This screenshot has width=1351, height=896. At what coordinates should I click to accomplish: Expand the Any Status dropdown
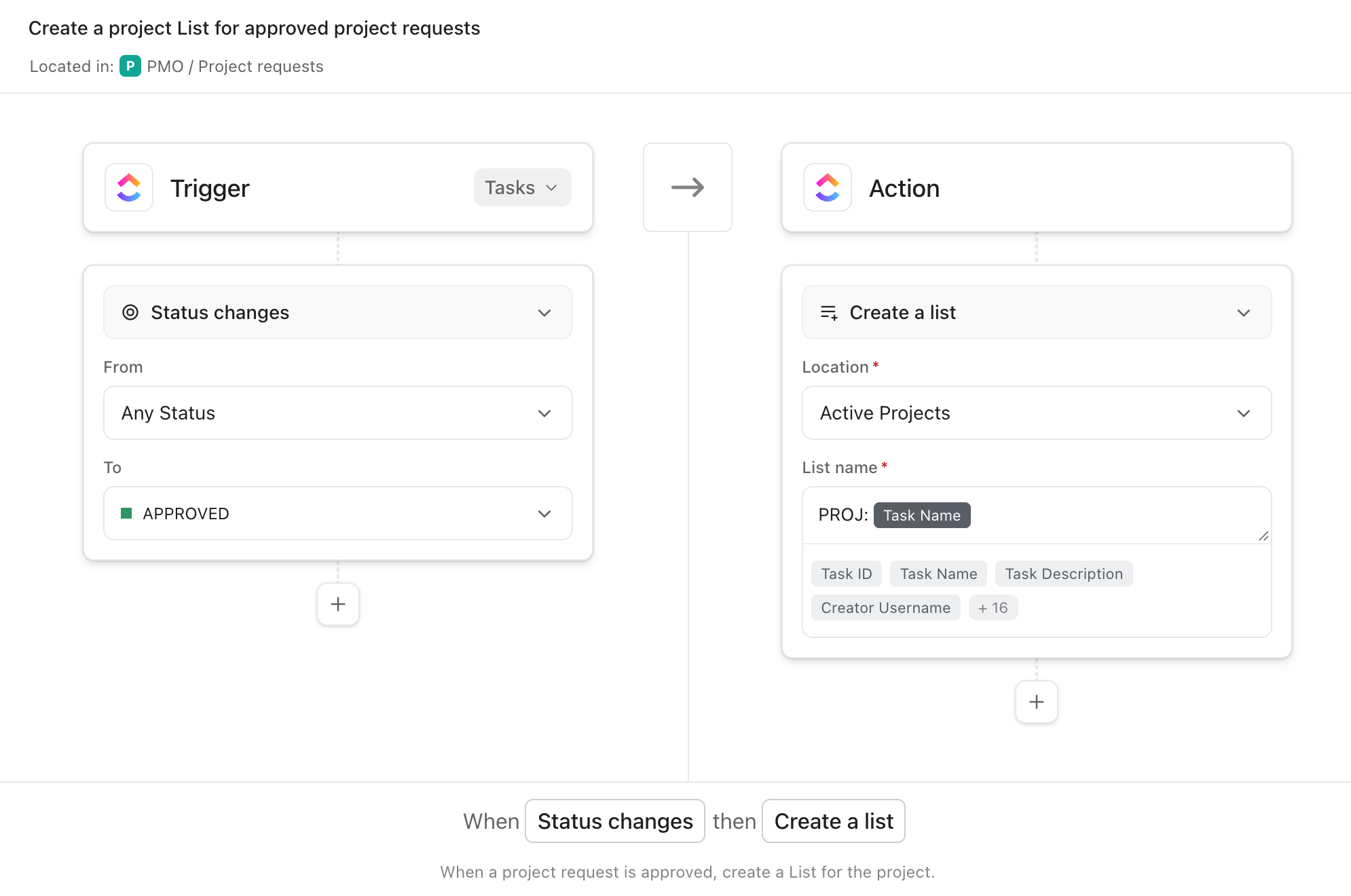coord(337,413)
